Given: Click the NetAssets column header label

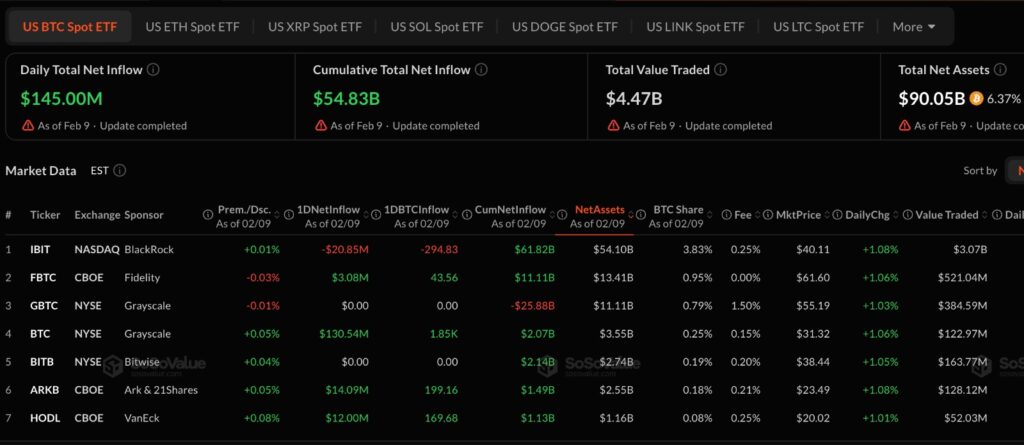Looking at the screenshot, I should click(600, 210).
